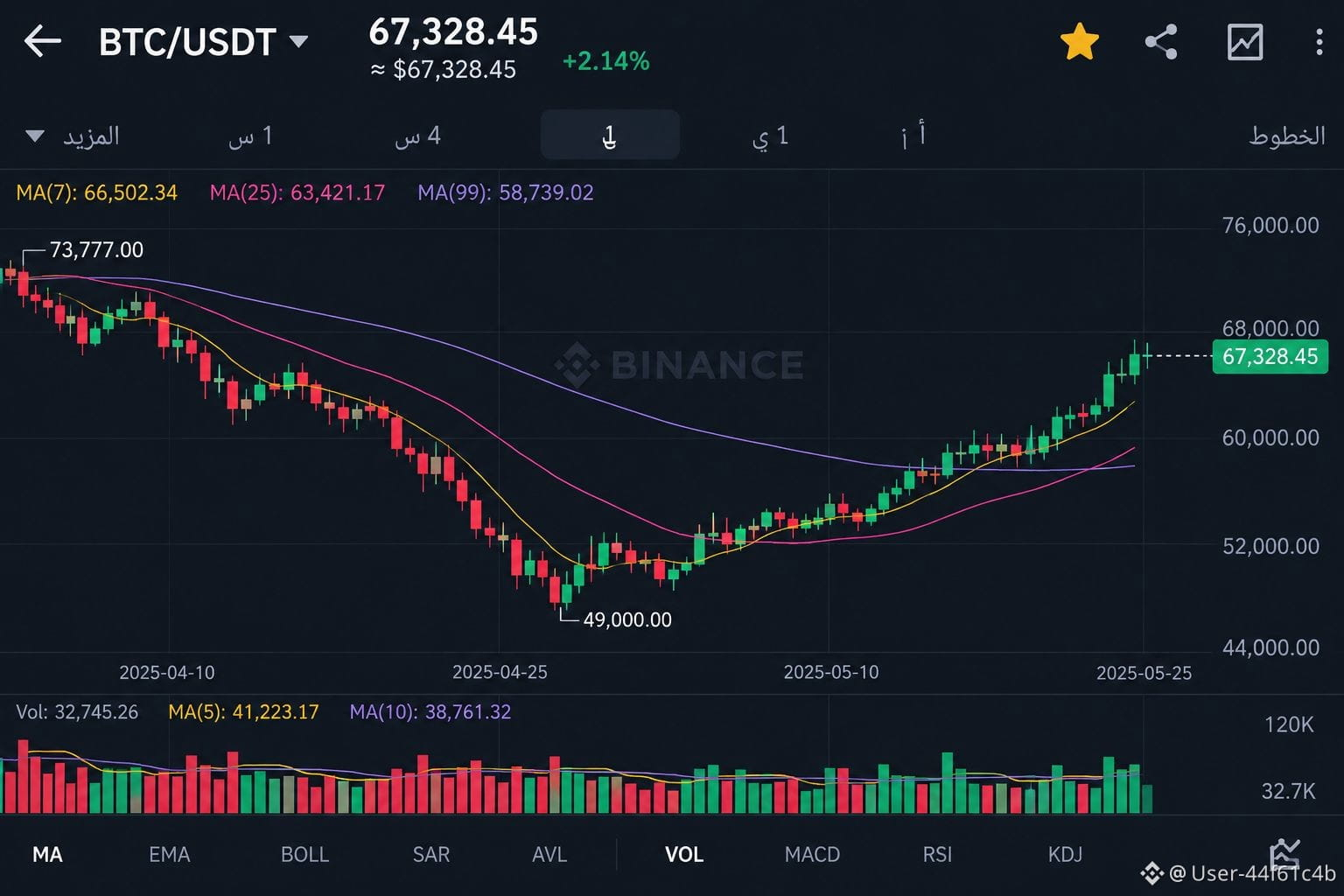Viewport: 1344px width, 896px height.
Task: Toggle the EMA indicator
Action: click(x=169, y=854)
